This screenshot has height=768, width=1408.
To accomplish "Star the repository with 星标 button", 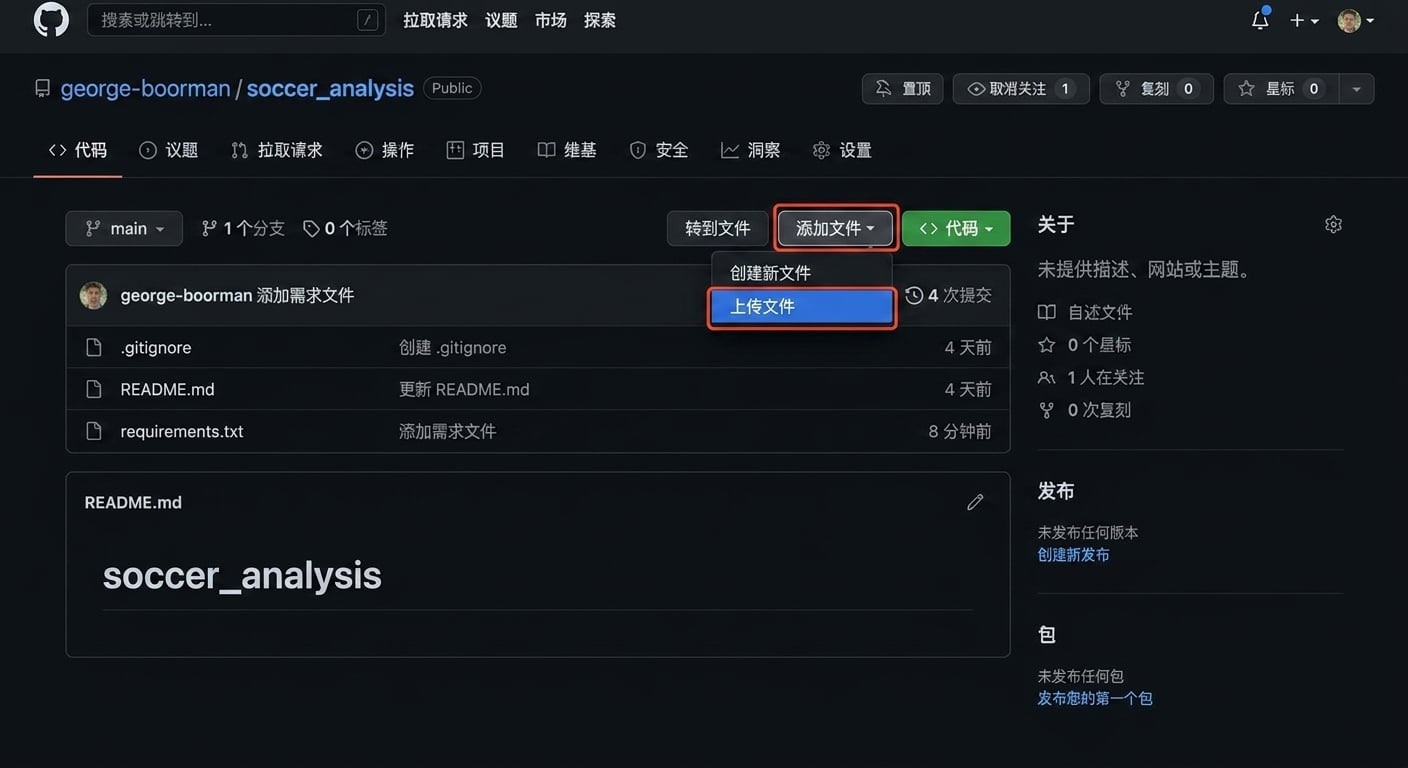I will coord(1281,89).
